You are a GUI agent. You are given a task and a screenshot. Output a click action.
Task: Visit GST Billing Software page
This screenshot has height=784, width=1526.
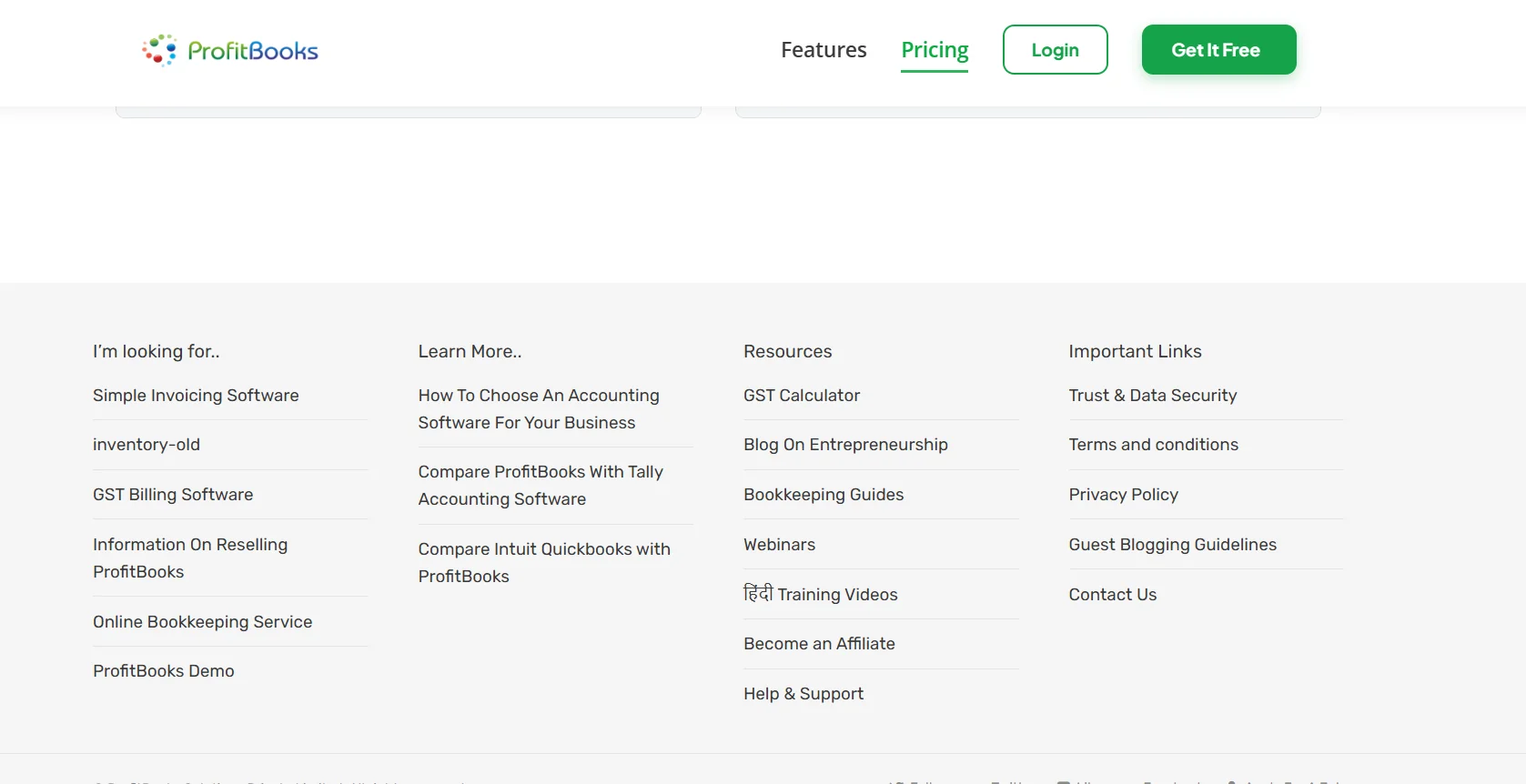tap(173, 495)
